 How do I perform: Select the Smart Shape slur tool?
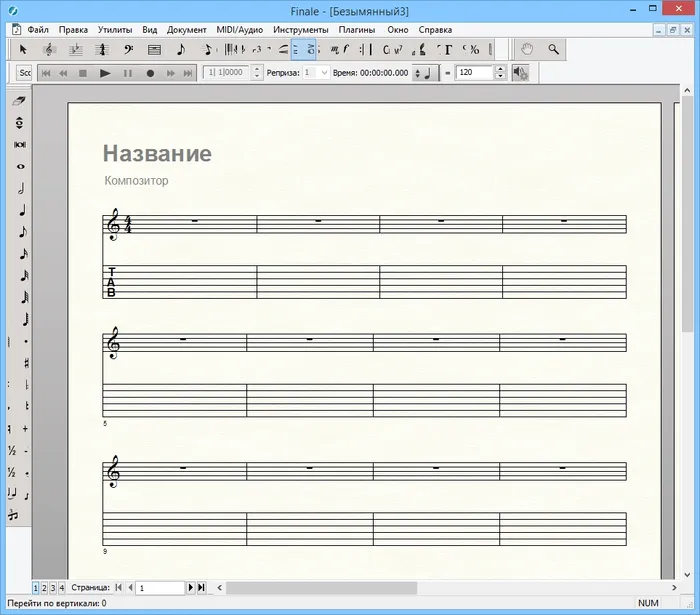pos(283,50)
